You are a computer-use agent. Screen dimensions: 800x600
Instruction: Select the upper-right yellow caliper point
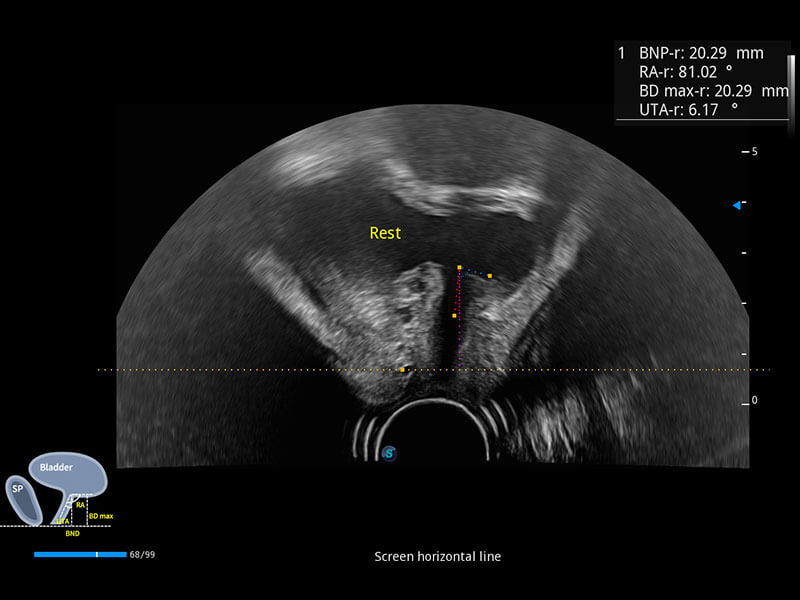490,276
